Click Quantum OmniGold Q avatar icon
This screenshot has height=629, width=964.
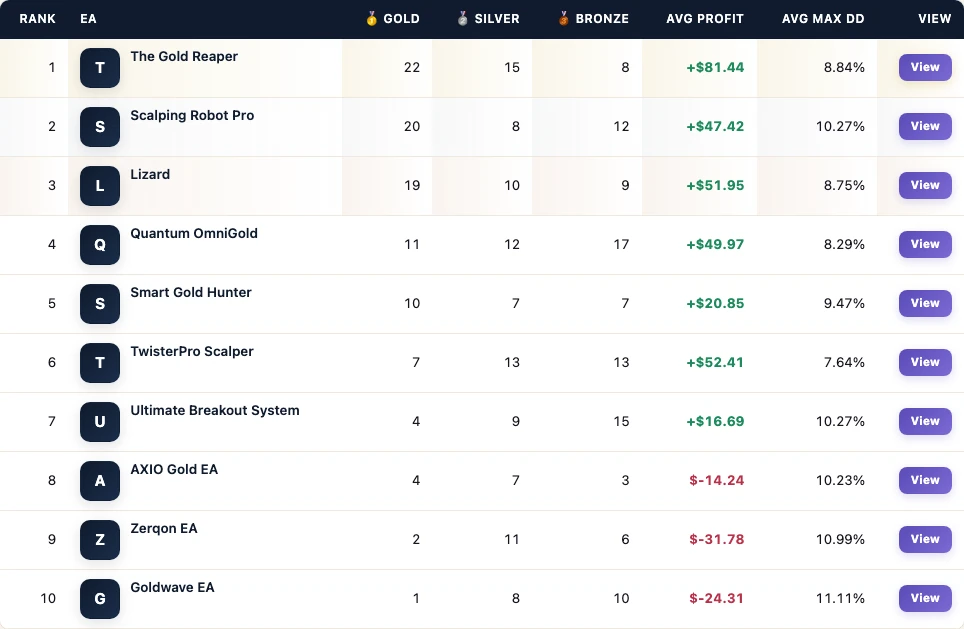pyautogui.click(x=100, y=245)
